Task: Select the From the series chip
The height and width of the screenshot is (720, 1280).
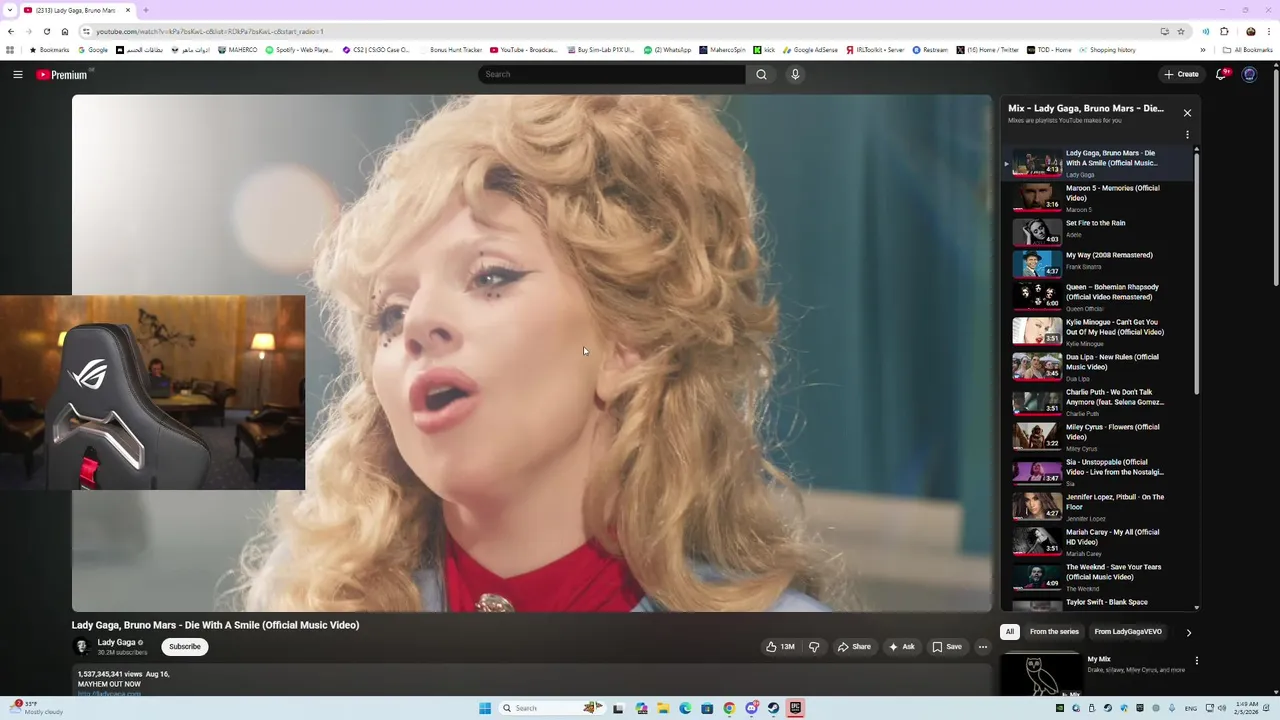Action: 1054,632
